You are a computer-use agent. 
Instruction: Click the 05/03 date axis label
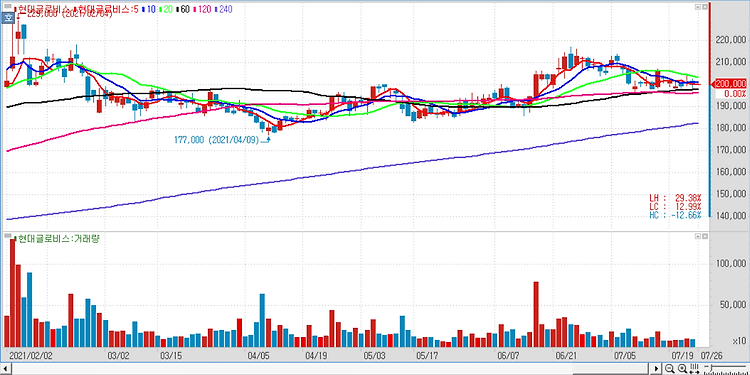[375, 356]
